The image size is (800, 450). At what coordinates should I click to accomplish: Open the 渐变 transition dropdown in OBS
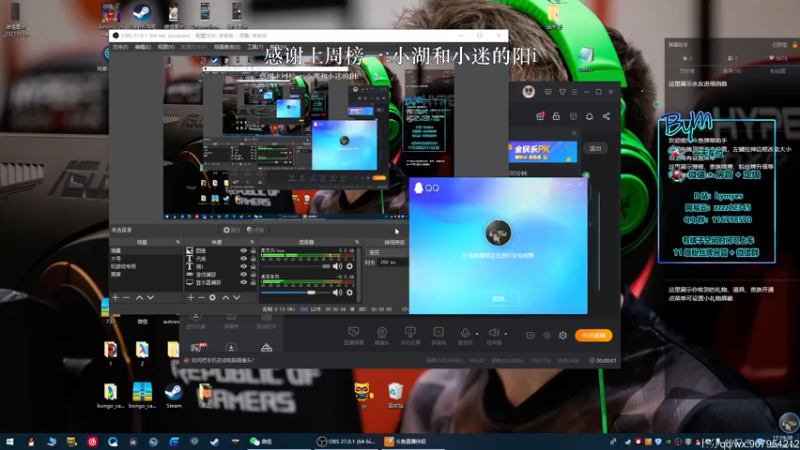coord(387,252)
